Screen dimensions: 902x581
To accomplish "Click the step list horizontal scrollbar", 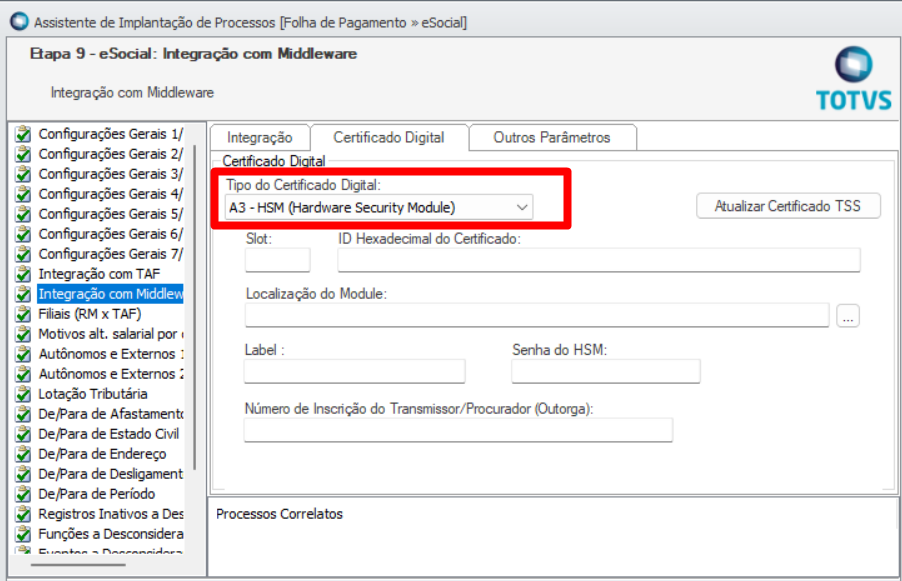I will pyautogui.click(x=78, y=565).
